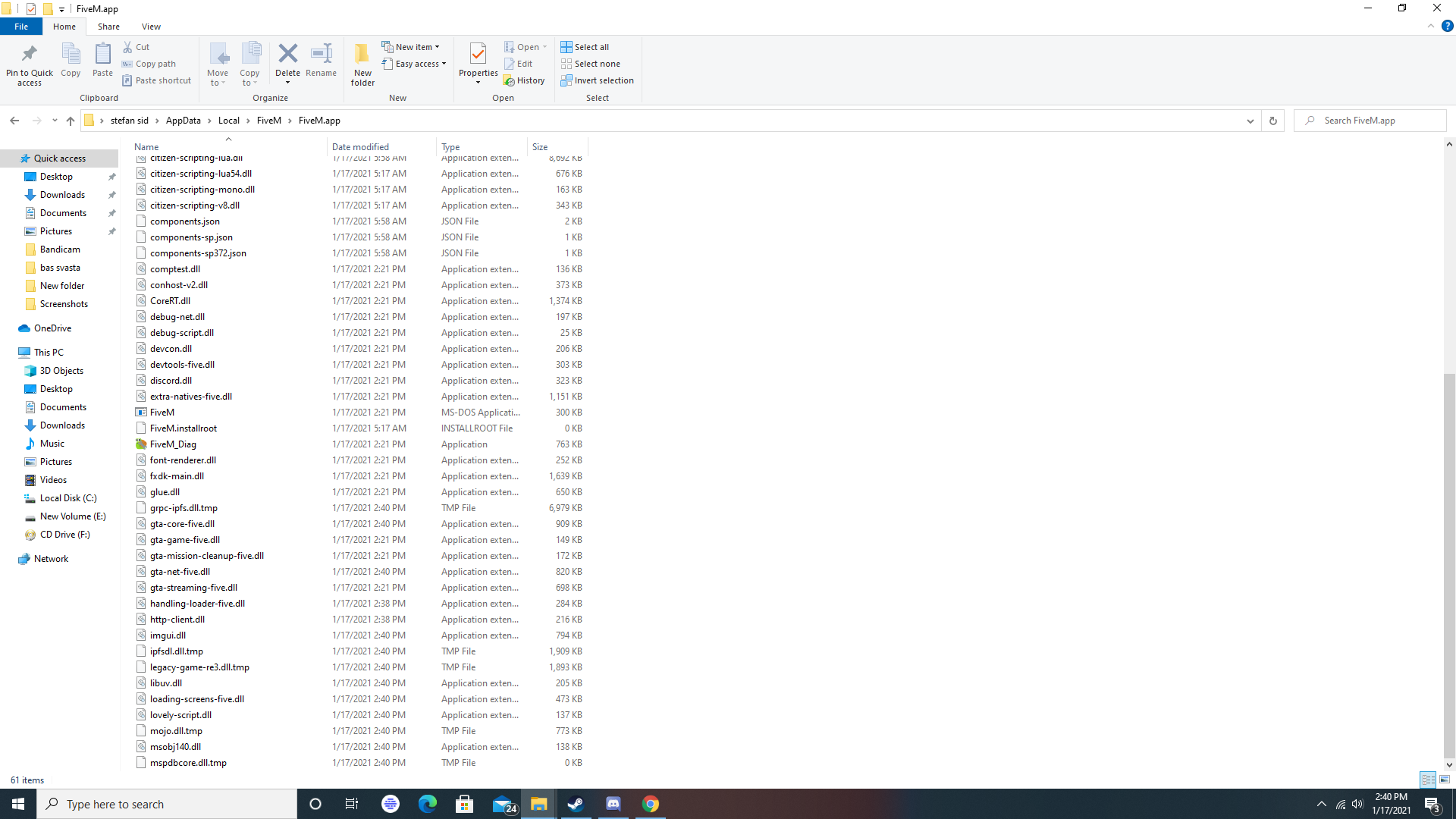Screen dimensions: 1456x819
Task: Click the Pin to Quick access icon
Action: pyautogui.click(x=30, y=55)
